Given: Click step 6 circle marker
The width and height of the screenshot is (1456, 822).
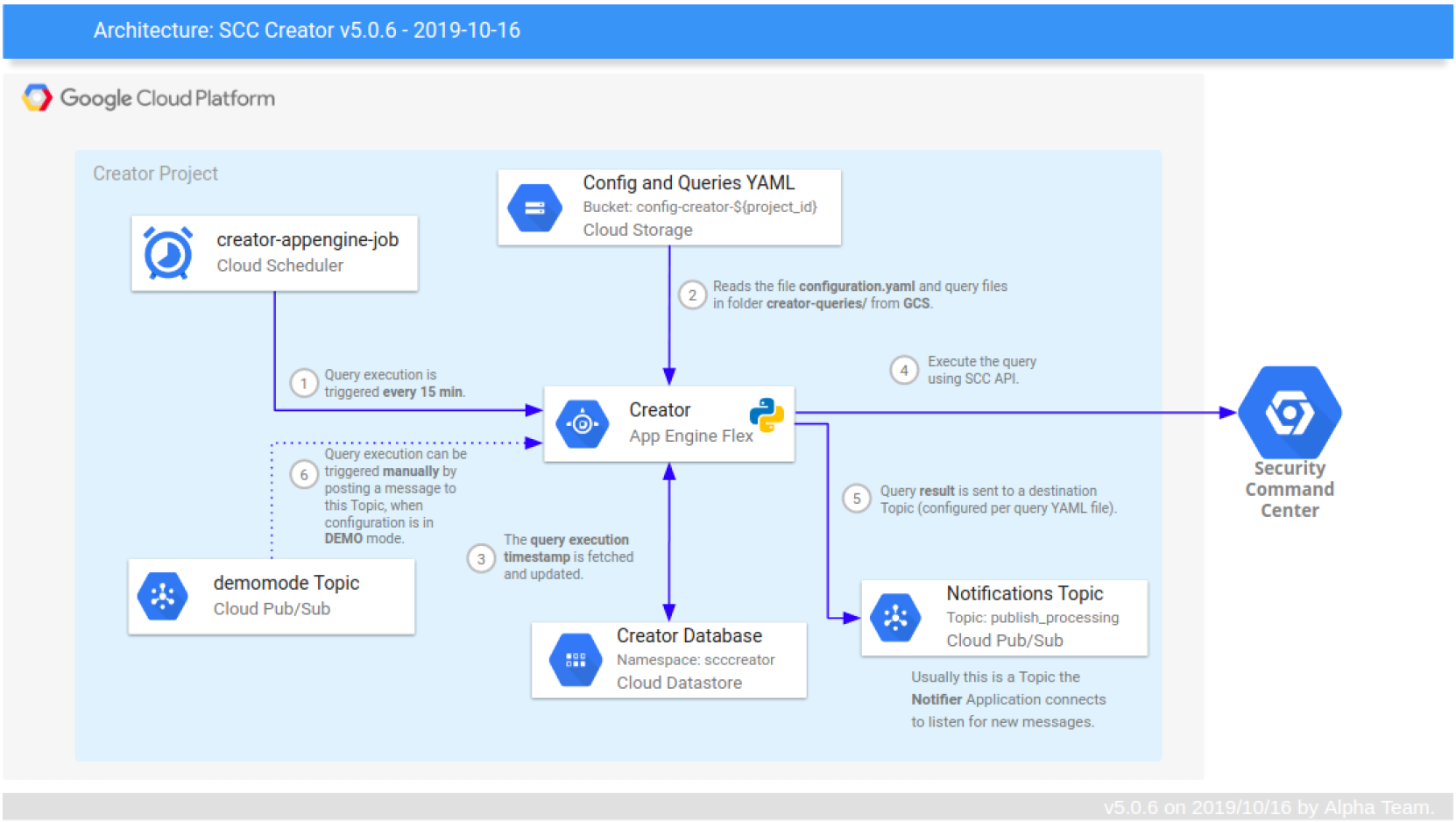Looking at the screenshot, I should (304, 474).
